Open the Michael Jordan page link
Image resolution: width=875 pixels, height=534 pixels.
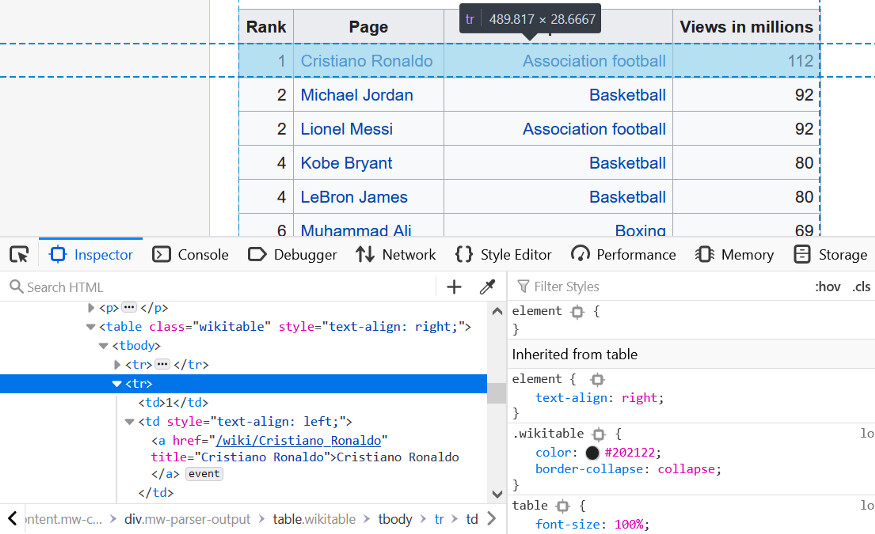357,95
